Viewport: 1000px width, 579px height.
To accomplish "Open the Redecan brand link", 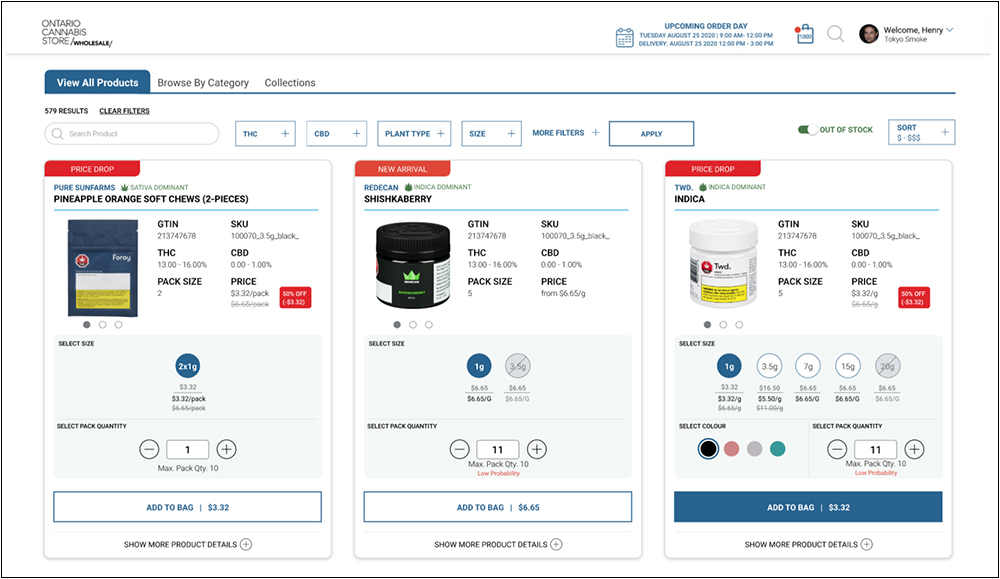I will (381, 188).
